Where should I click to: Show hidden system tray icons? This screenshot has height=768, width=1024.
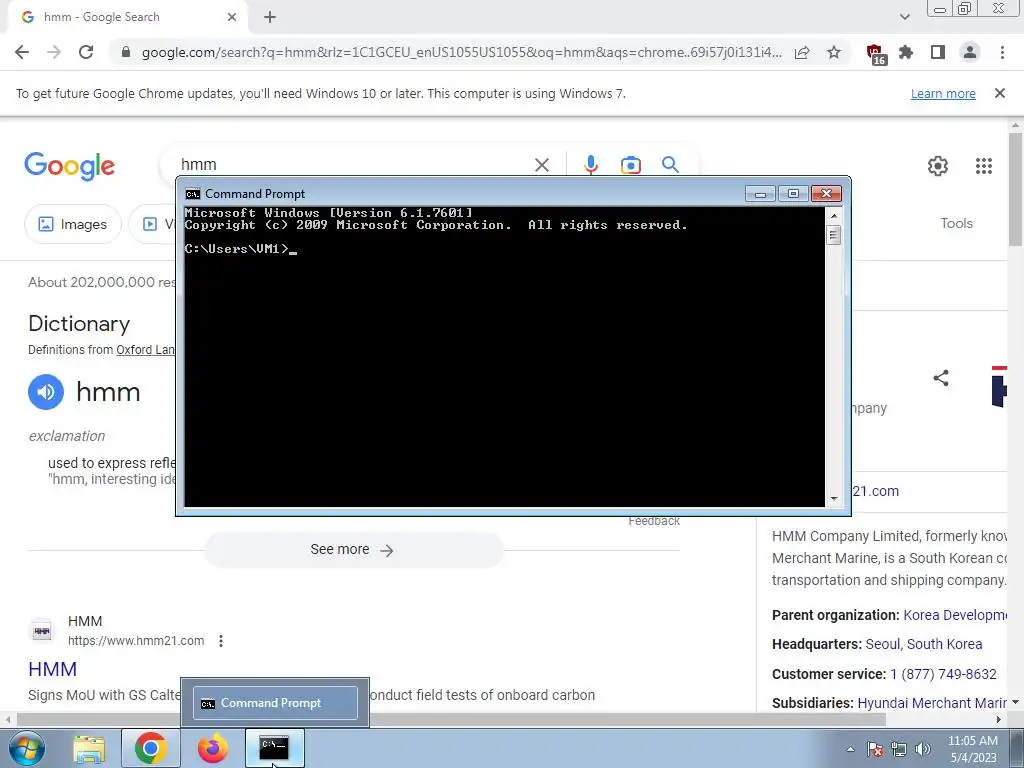point(850,749)
